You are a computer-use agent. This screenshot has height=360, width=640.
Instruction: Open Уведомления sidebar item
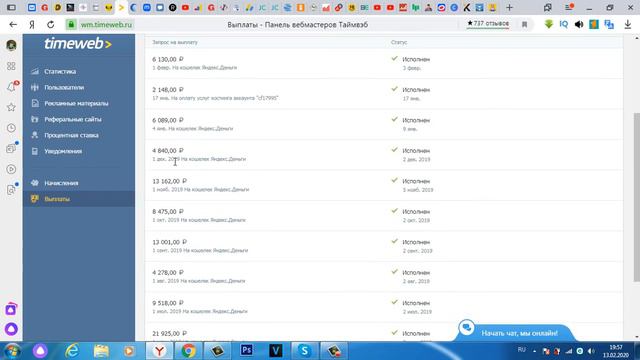(63, 151)
